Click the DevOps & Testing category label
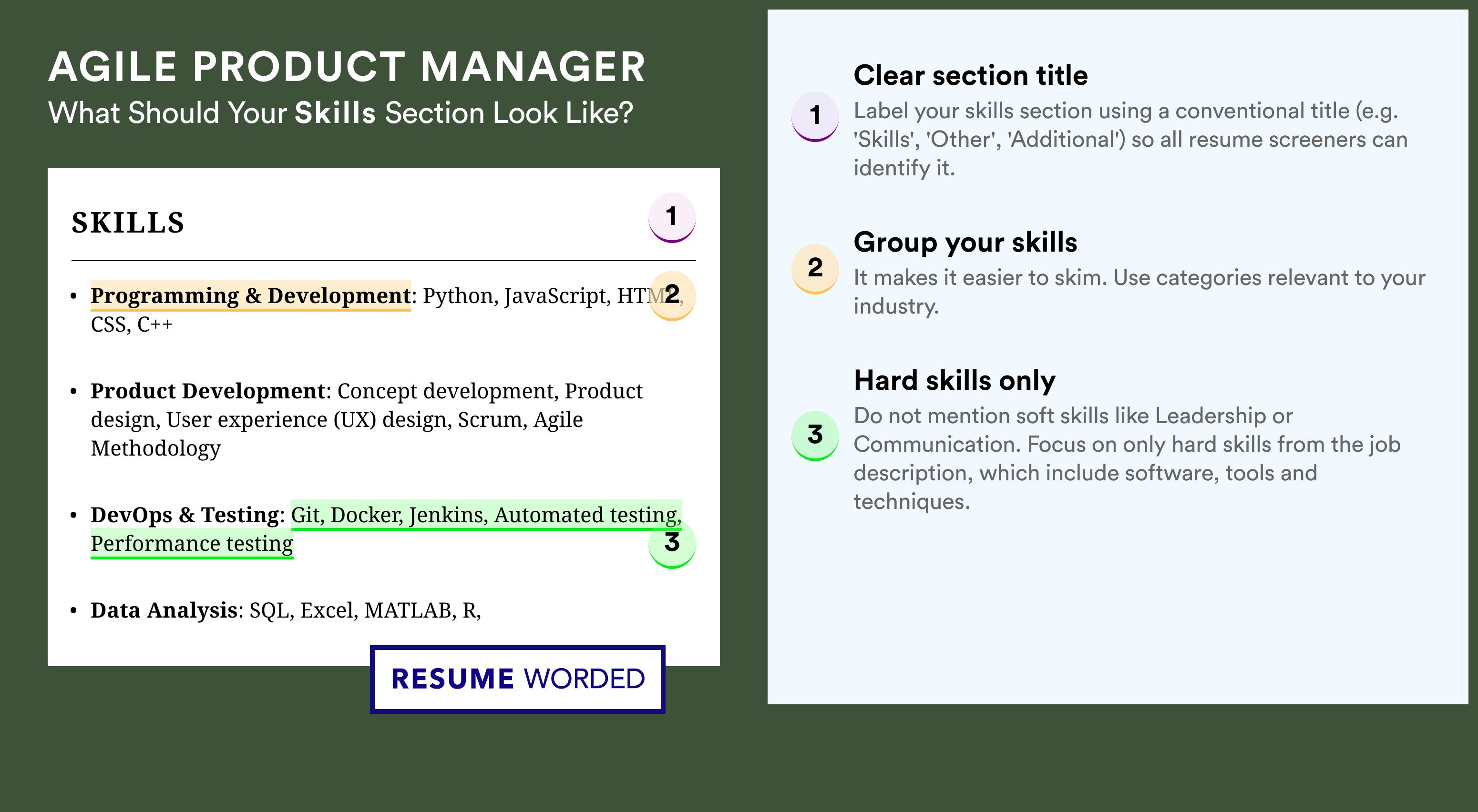 tap(185, 514)
